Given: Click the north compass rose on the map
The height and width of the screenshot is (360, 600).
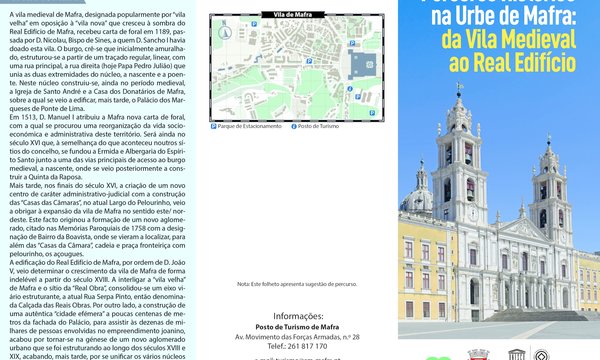Looking at the screenshot, I should coord(225,32).
